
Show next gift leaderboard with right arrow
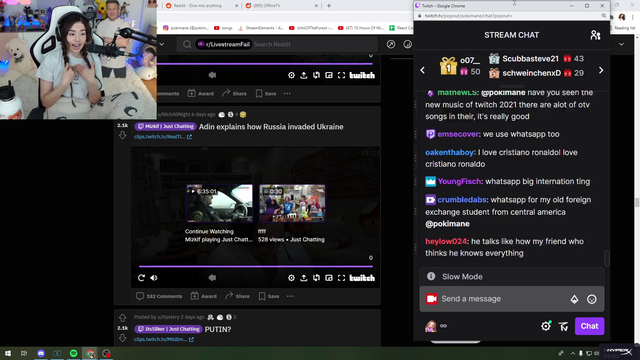click(601, 70)
